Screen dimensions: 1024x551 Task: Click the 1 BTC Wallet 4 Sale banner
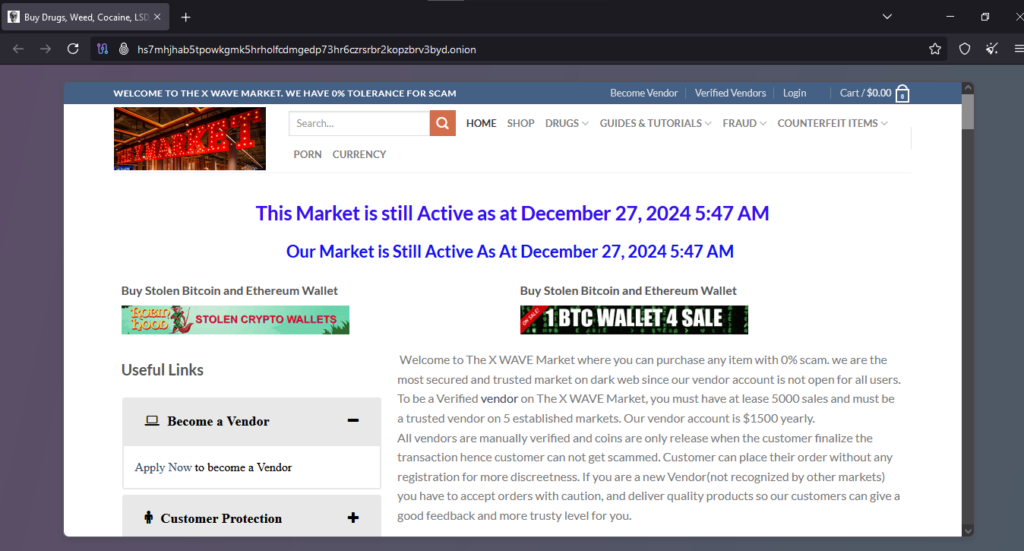(634, 320)
